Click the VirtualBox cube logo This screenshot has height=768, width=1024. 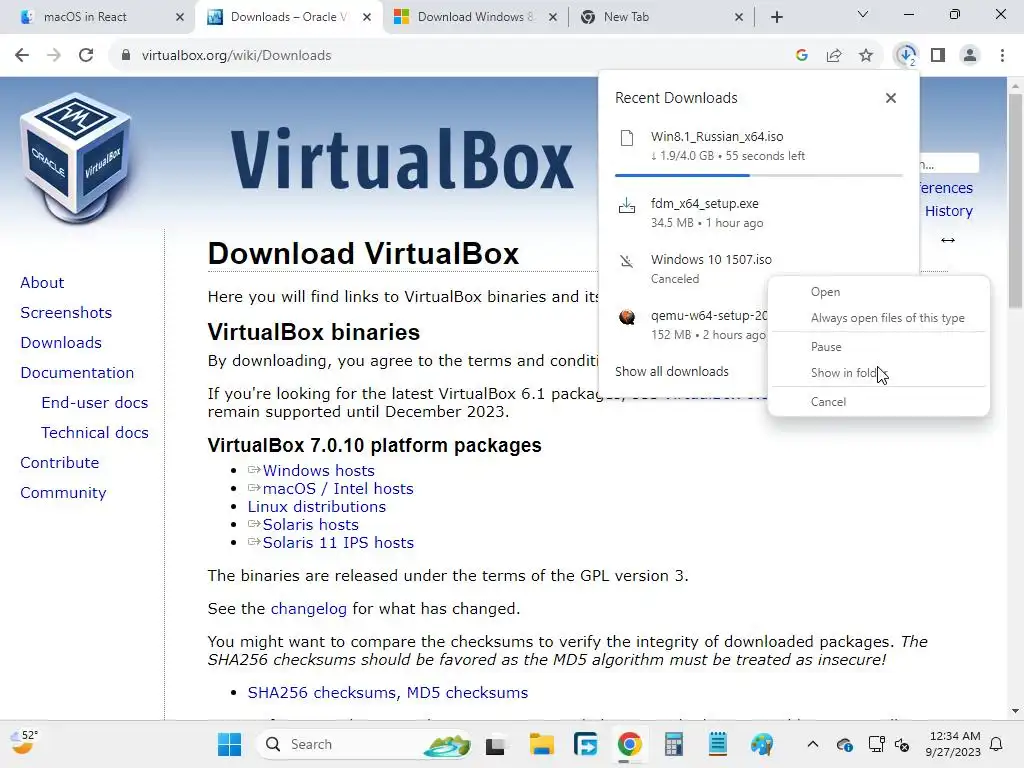[x=76, y=157]
